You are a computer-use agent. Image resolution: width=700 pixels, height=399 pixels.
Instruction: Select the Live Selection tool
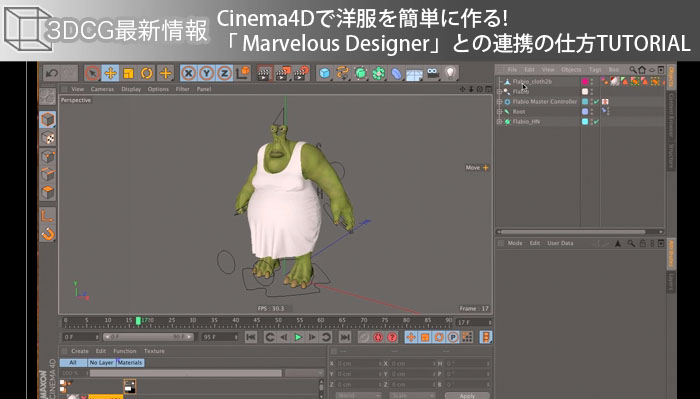(92, 73)
